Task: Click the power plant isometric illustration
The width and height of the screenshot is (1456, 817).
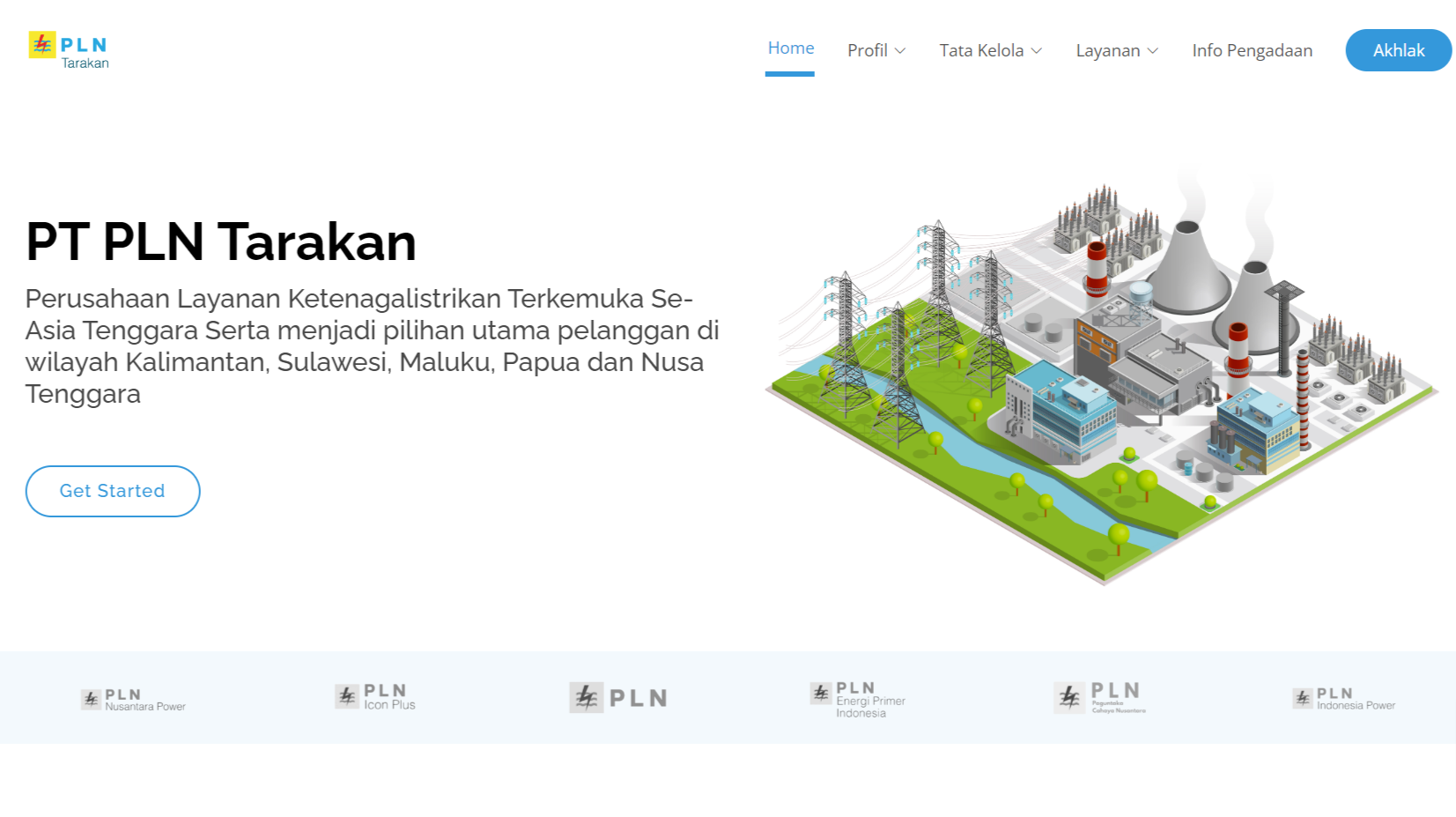Action: click(x=1101, y=379)
